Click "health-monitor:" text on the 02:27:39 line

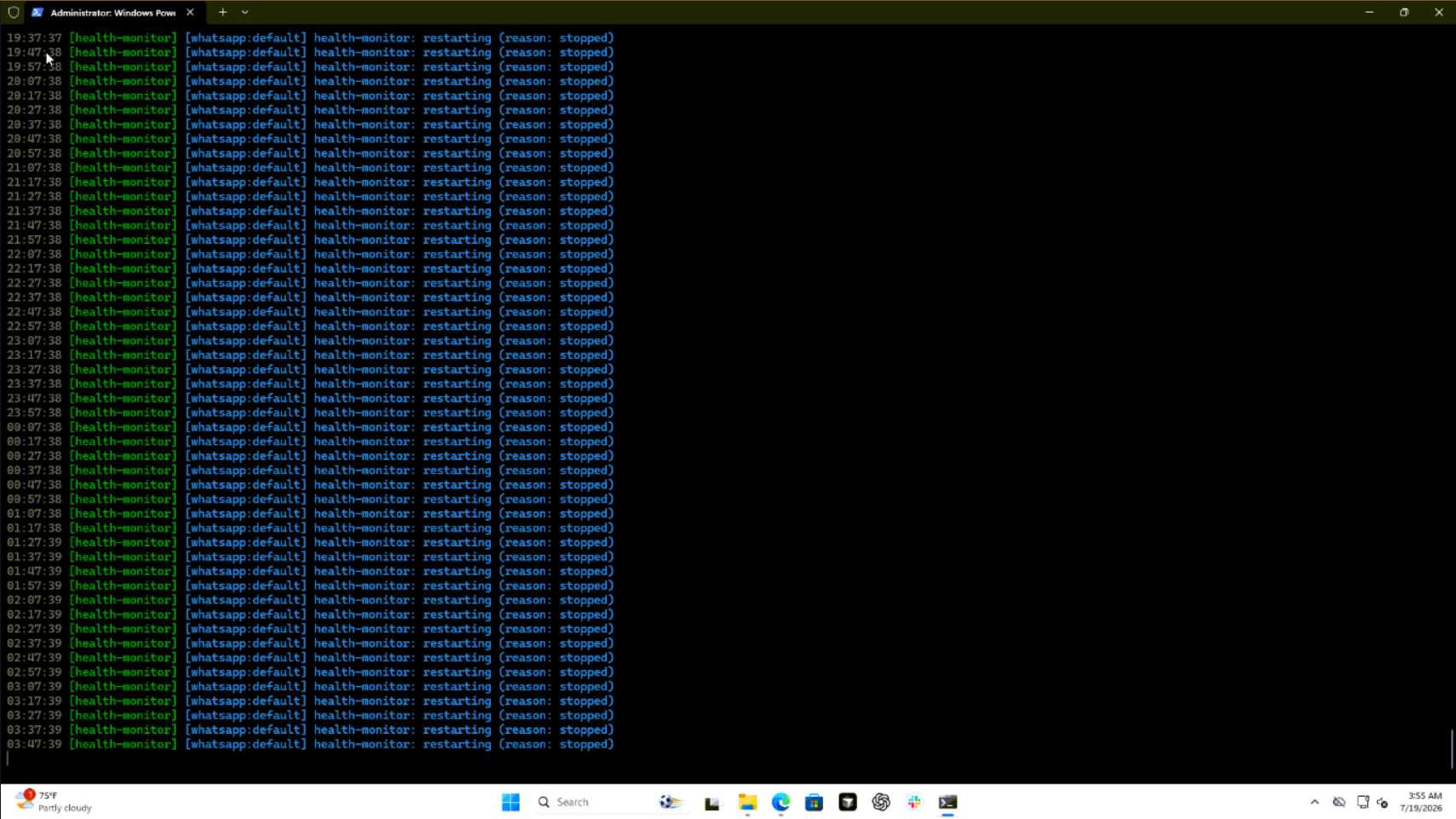point(365,629)
